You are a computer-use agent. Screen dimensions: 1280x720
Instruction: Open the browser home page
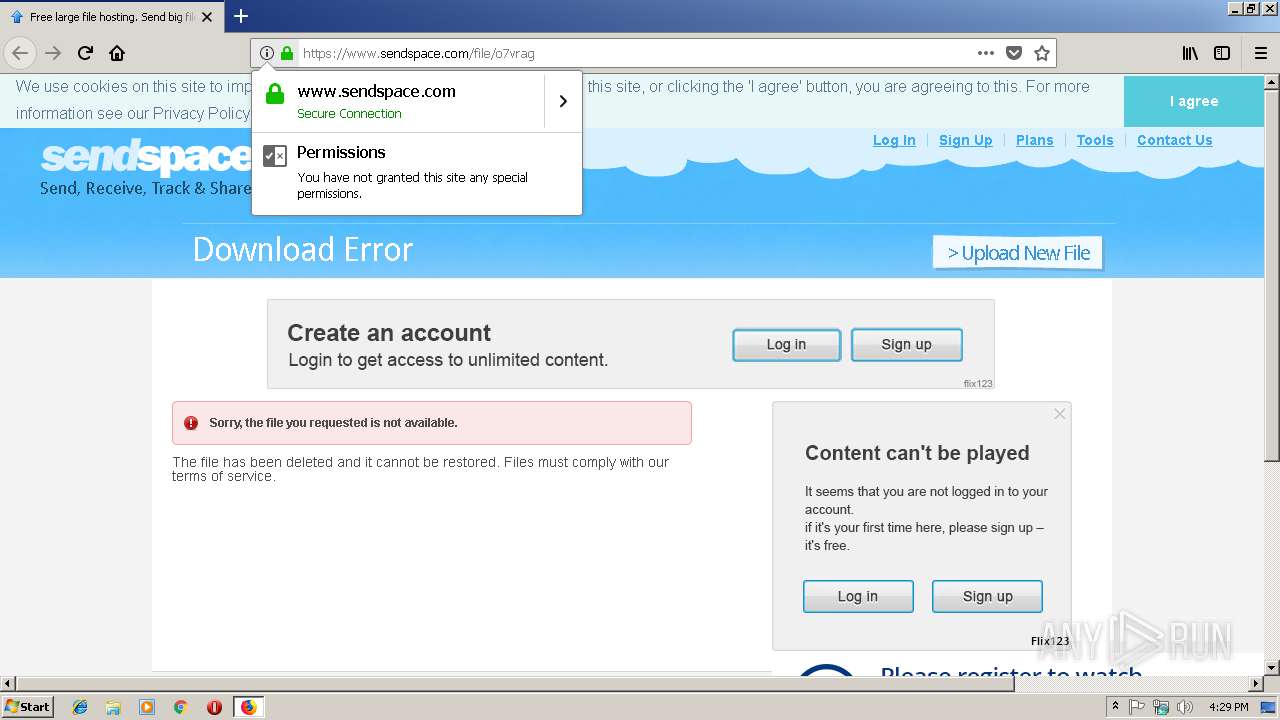tap(117, 53)
